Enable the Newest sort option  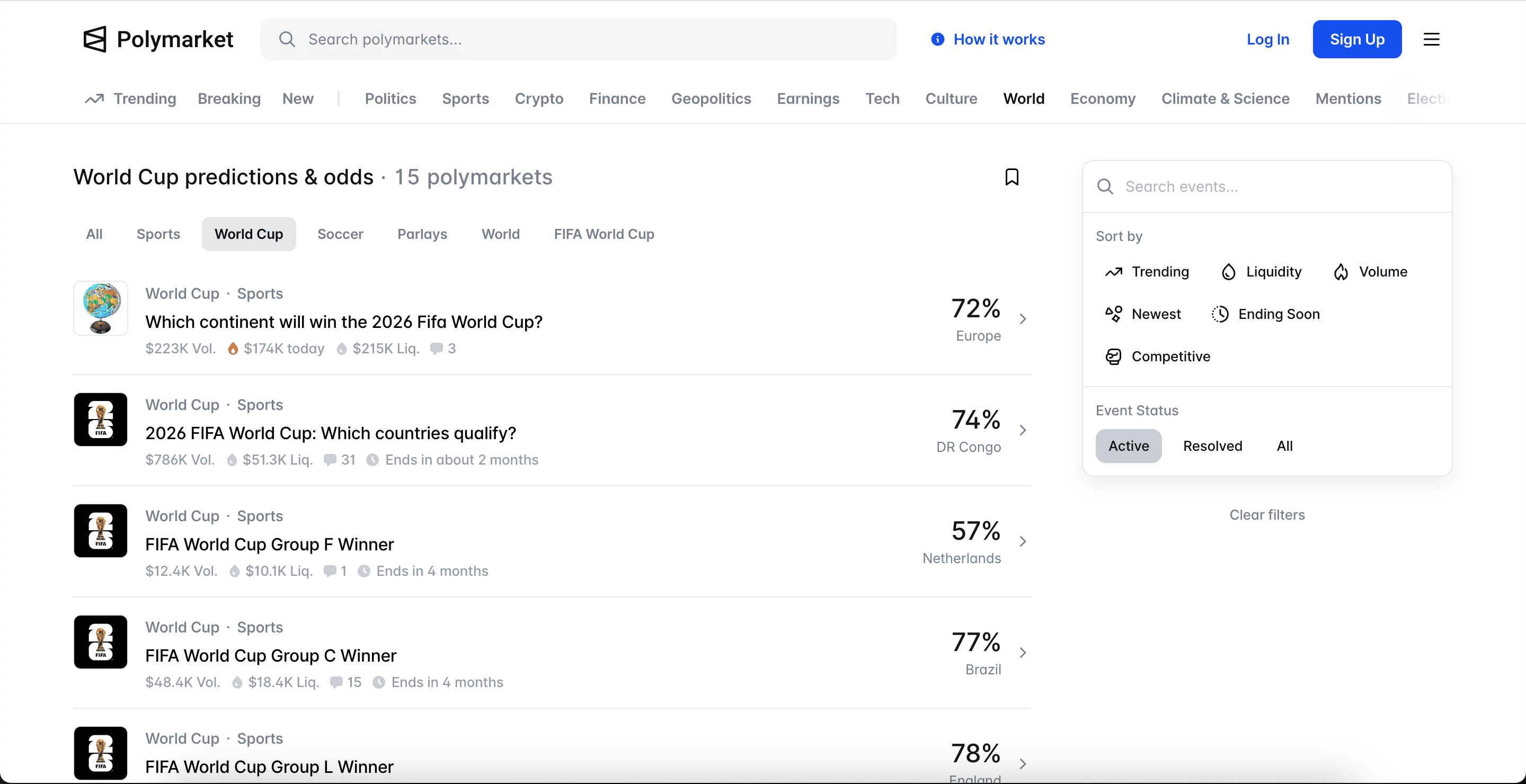[1114, 315]
